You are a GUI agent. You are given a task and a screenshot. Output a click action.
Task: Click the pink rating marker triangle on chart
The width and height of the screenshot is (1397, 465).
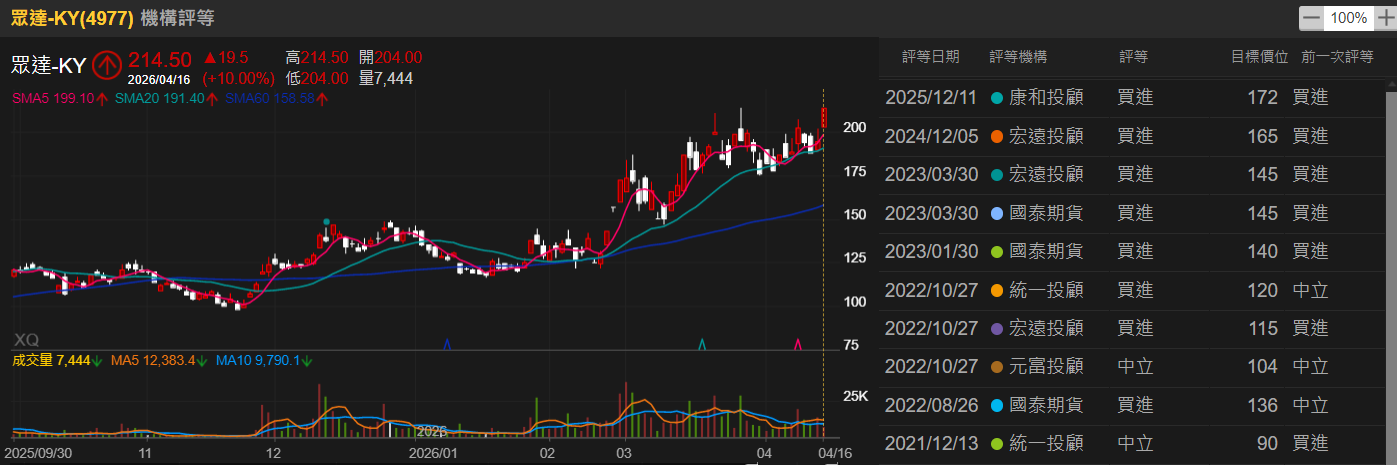pyautogui.click(x=798, y=344)
